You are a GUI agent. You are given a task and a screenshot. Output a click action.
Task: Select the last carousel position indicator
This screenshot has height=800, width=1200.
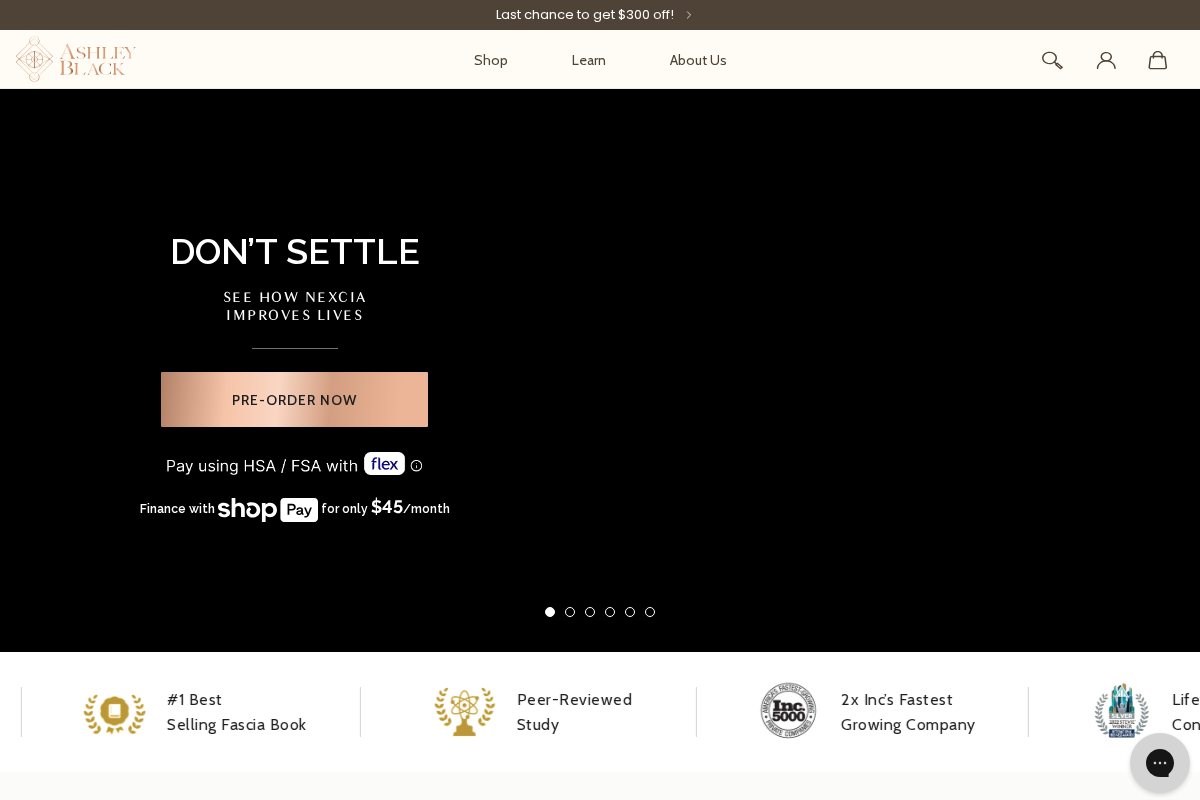[x=650, y=611]
